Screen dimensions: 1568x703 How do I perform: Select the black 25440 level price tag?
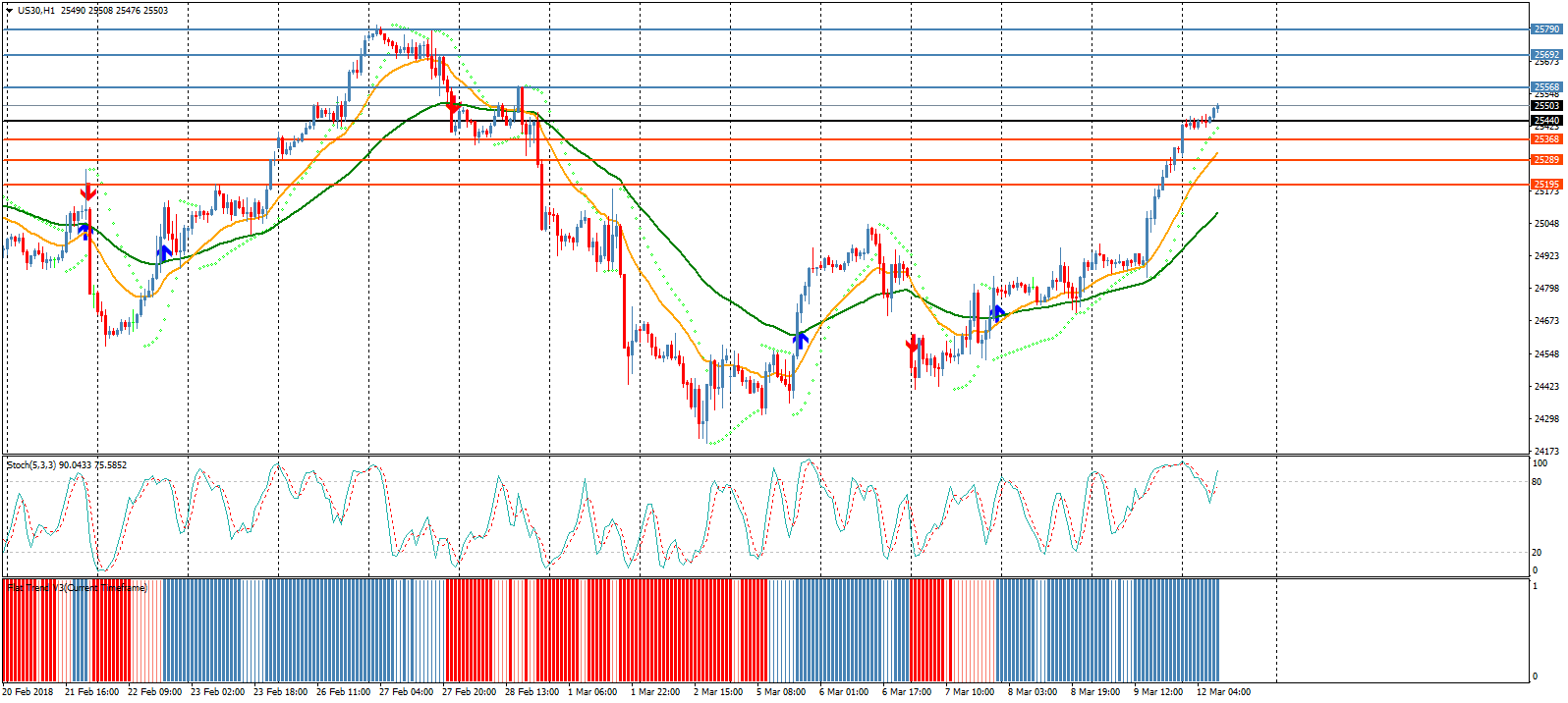(1546, 121)
